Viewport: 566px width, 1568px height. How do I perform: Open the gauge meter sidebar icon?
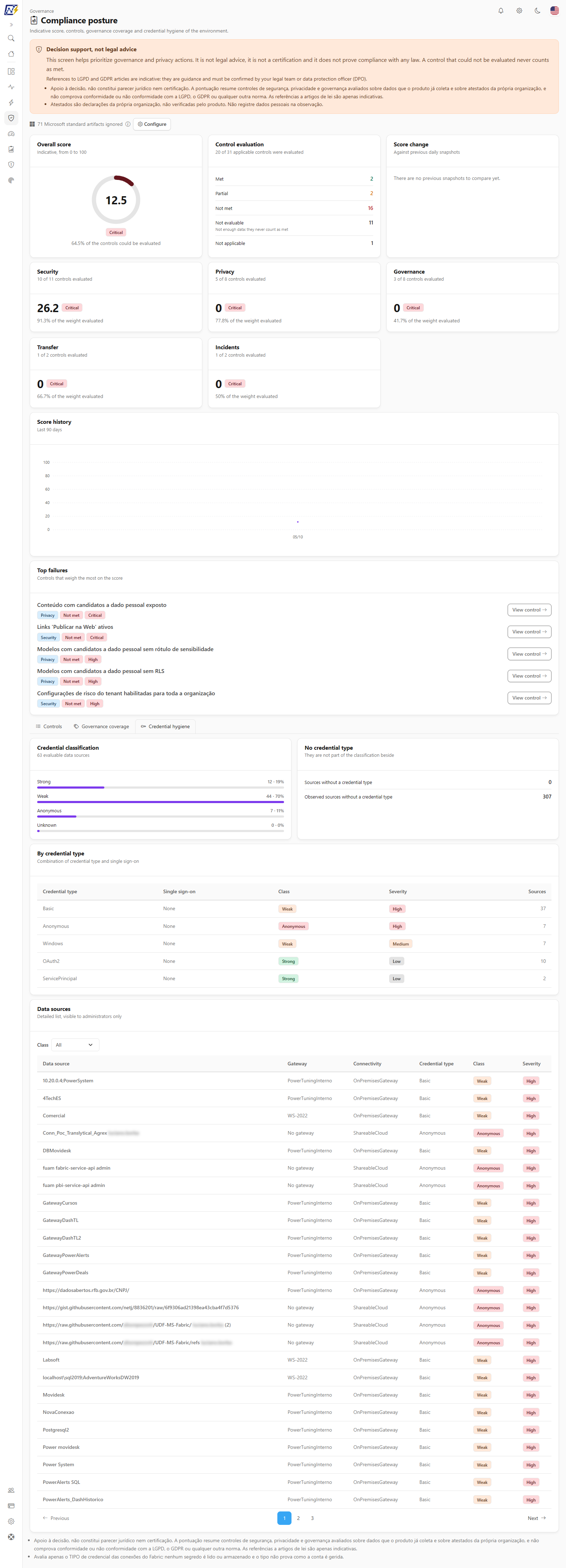point(11,133)
